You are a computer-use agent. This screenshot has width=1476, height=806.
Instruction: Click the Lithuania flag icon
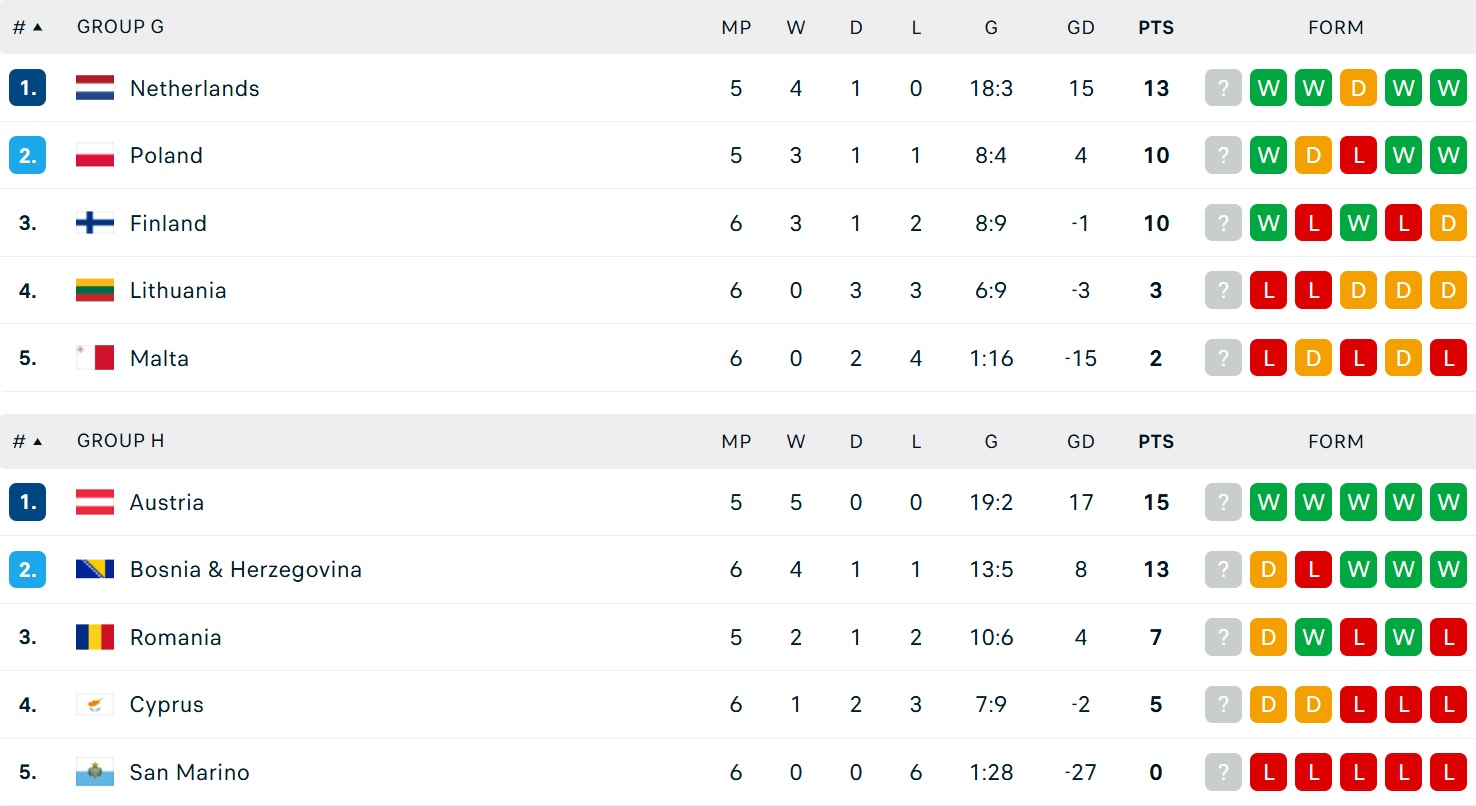[95, 290]
